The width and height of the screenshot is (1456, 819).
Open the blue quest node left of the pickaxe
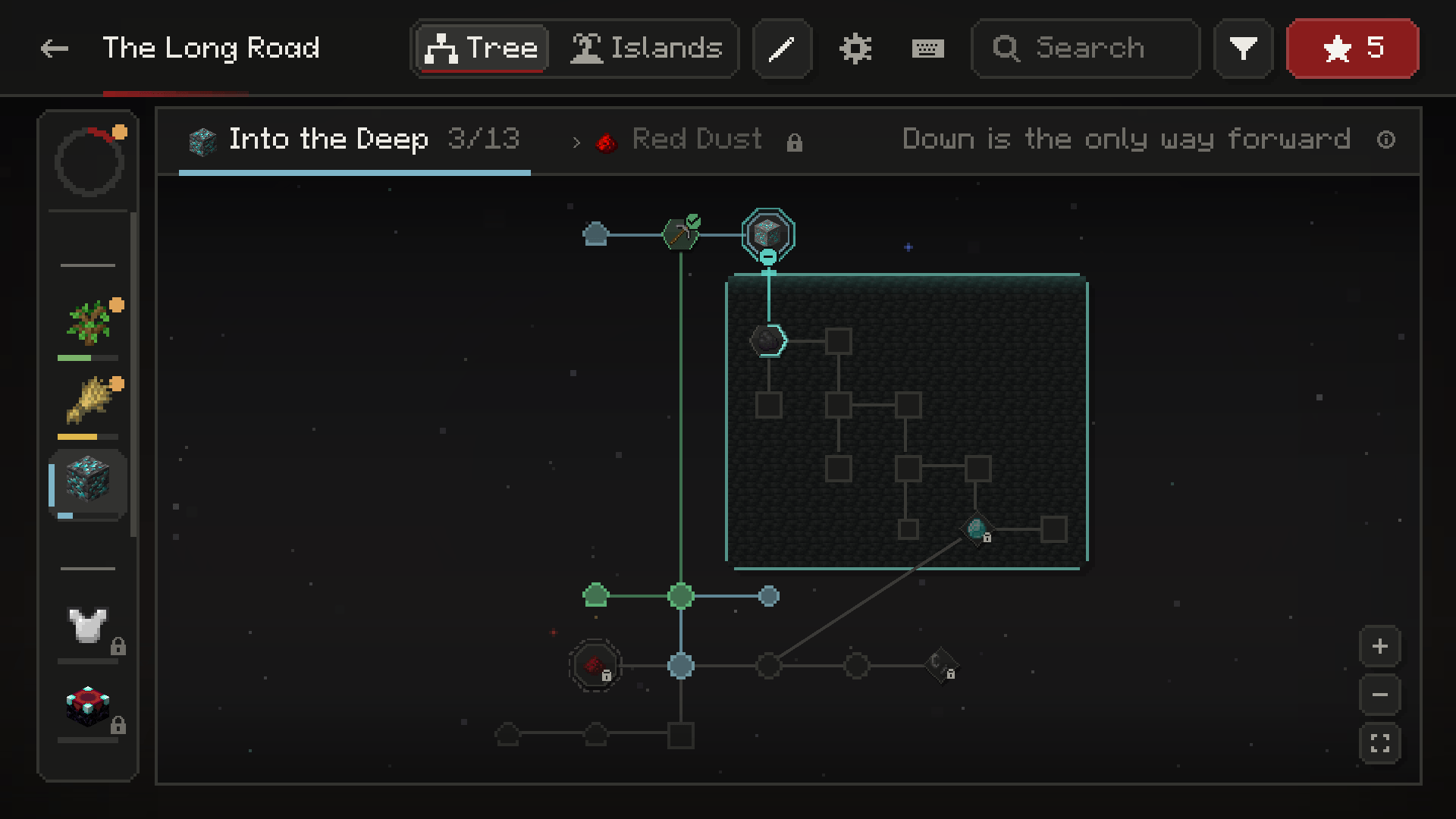596,234
